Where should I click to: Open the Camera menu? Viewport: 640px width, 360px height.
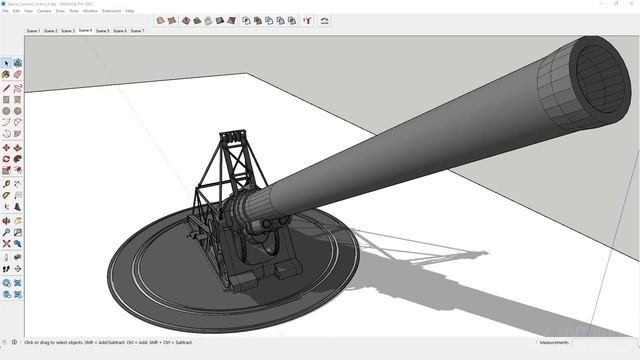tap(44, 11)
